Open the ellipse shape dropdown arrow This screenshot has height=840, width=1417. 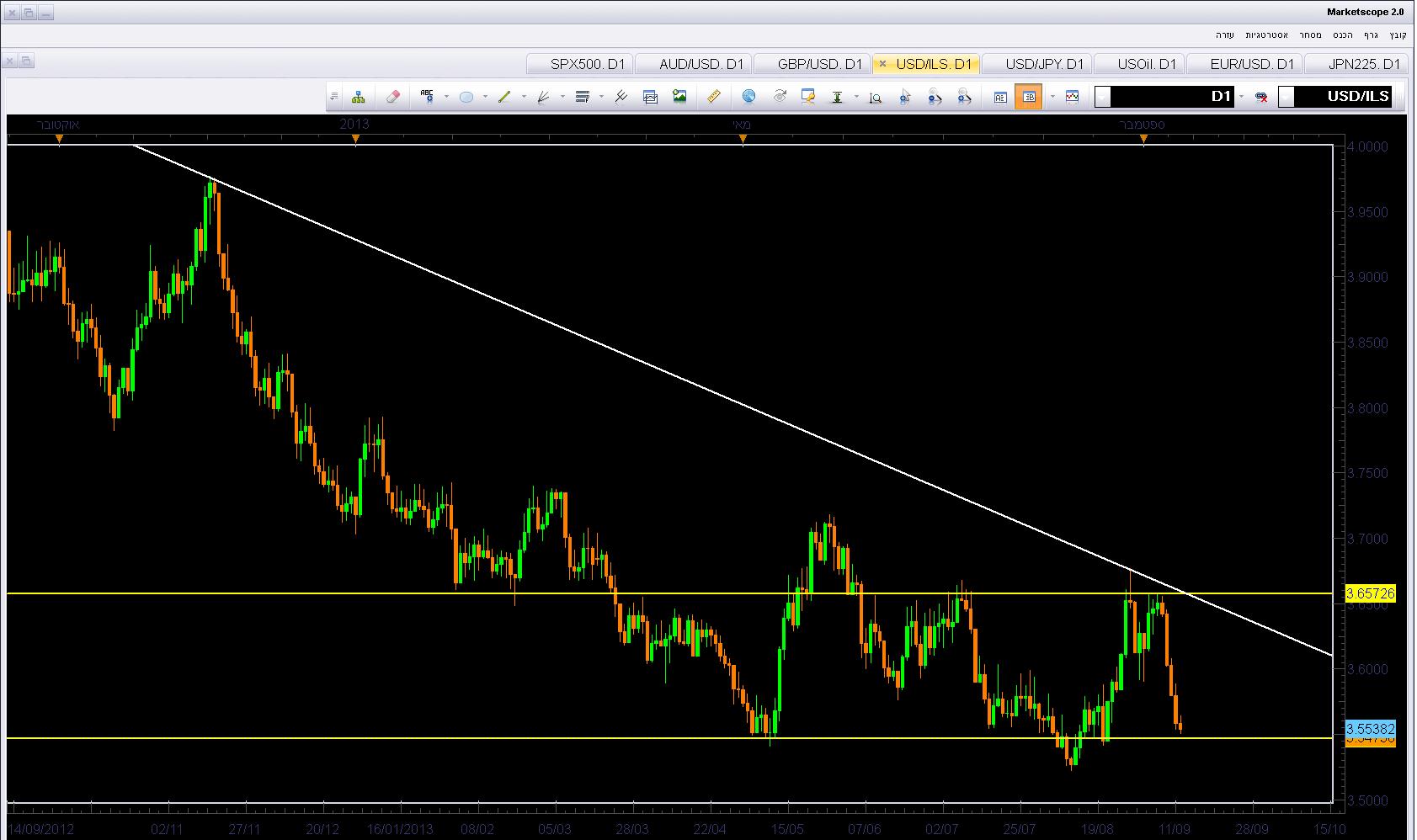click(x=485, y=97)
